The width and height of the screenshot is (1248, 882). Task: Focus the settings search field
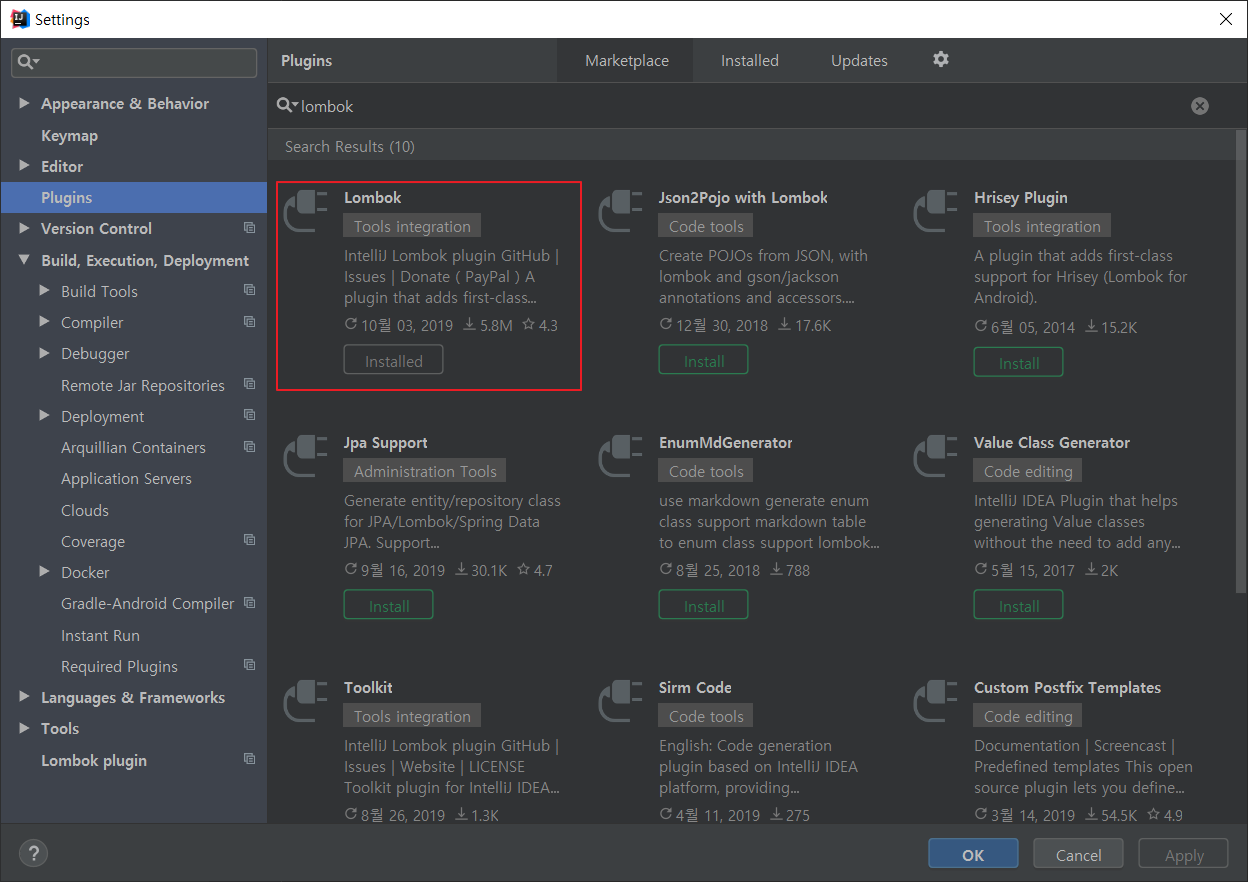(134, 62)
